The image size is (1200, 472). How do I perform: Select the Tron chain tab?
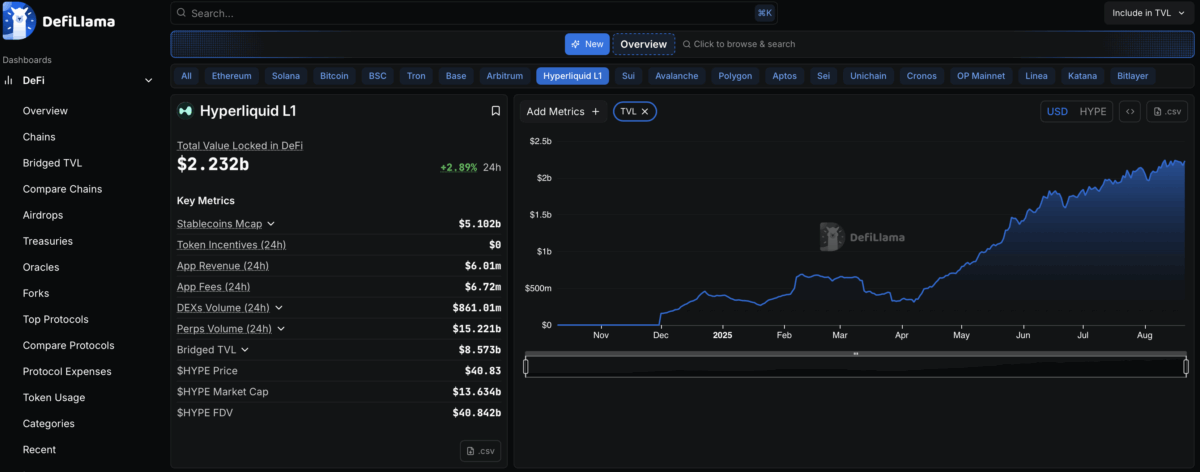tap(416, 76)
